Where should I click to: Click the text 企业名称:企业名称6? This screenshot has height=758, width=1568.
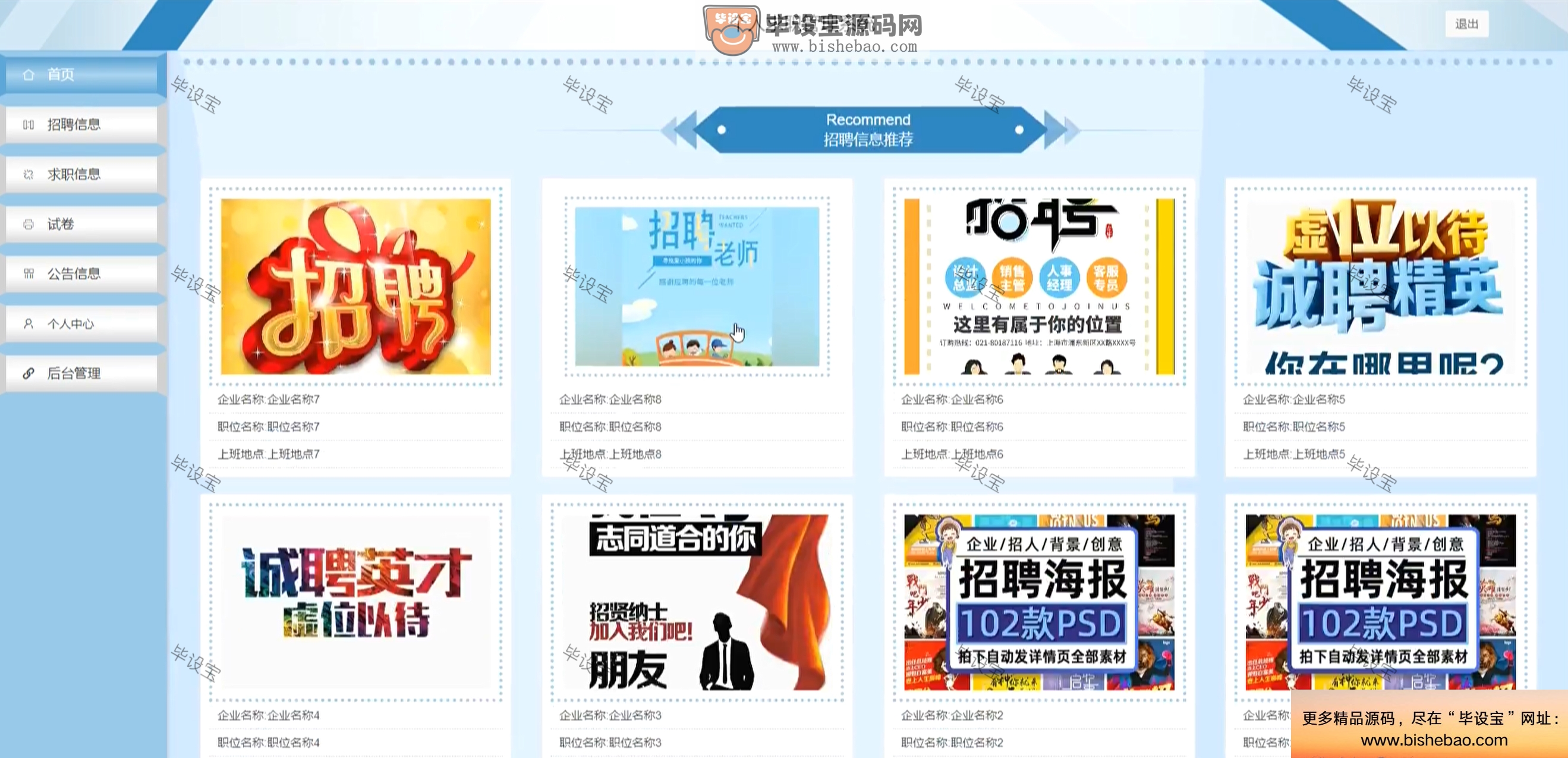pos(952,400)
